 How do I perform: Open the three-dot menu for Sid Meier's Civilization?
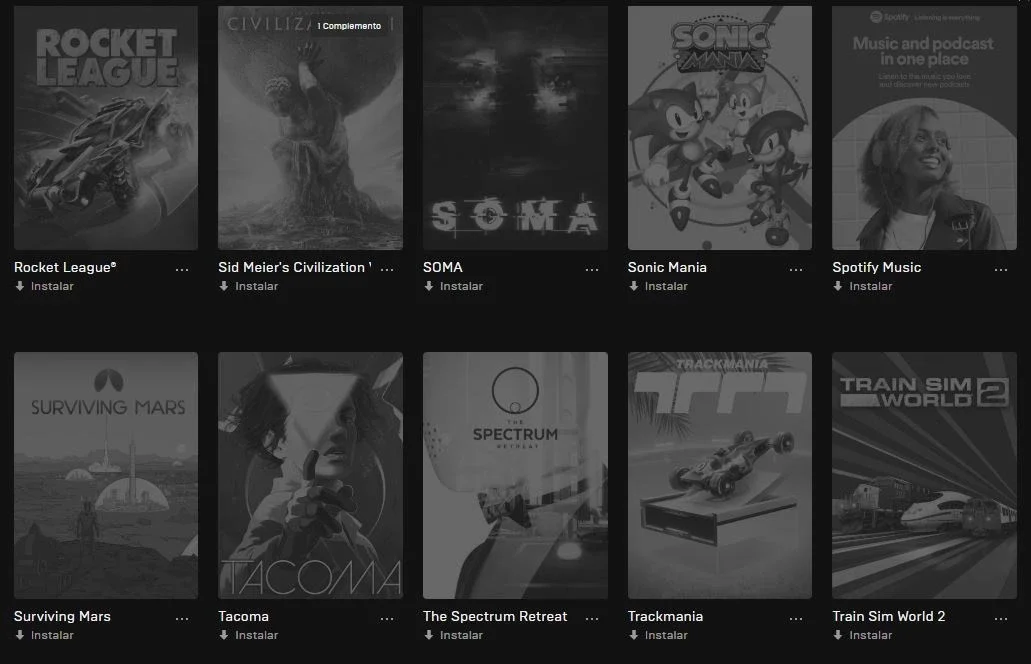coord(387,269)
